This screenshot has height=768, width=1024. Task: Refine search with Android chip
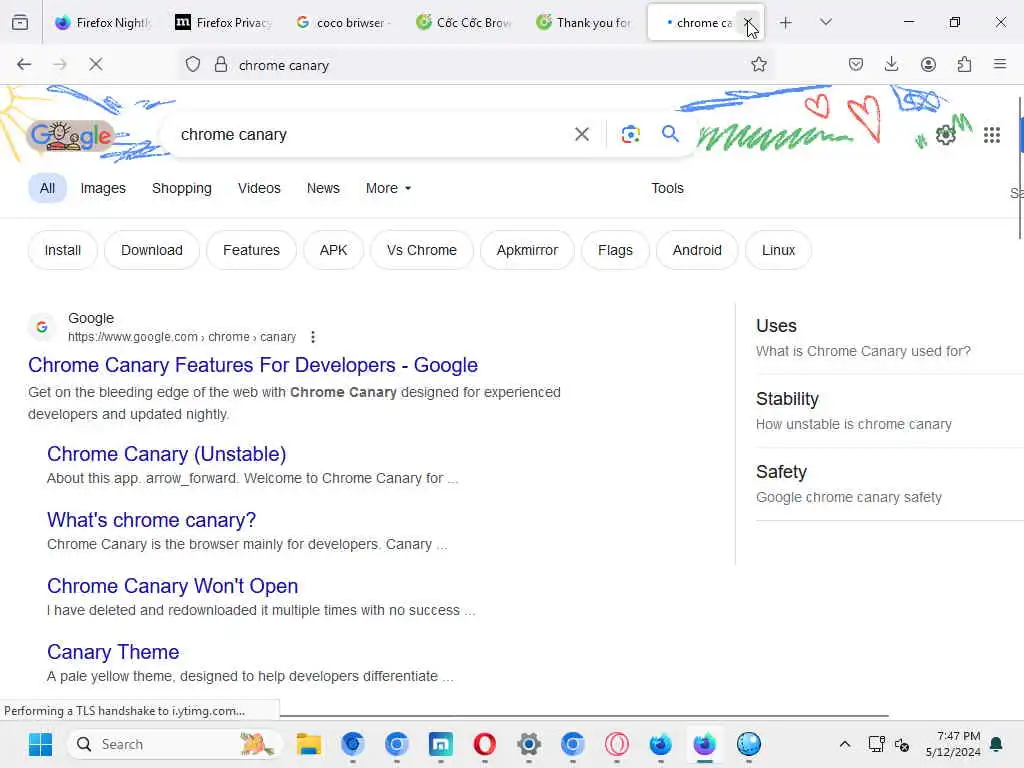(697, 250)
